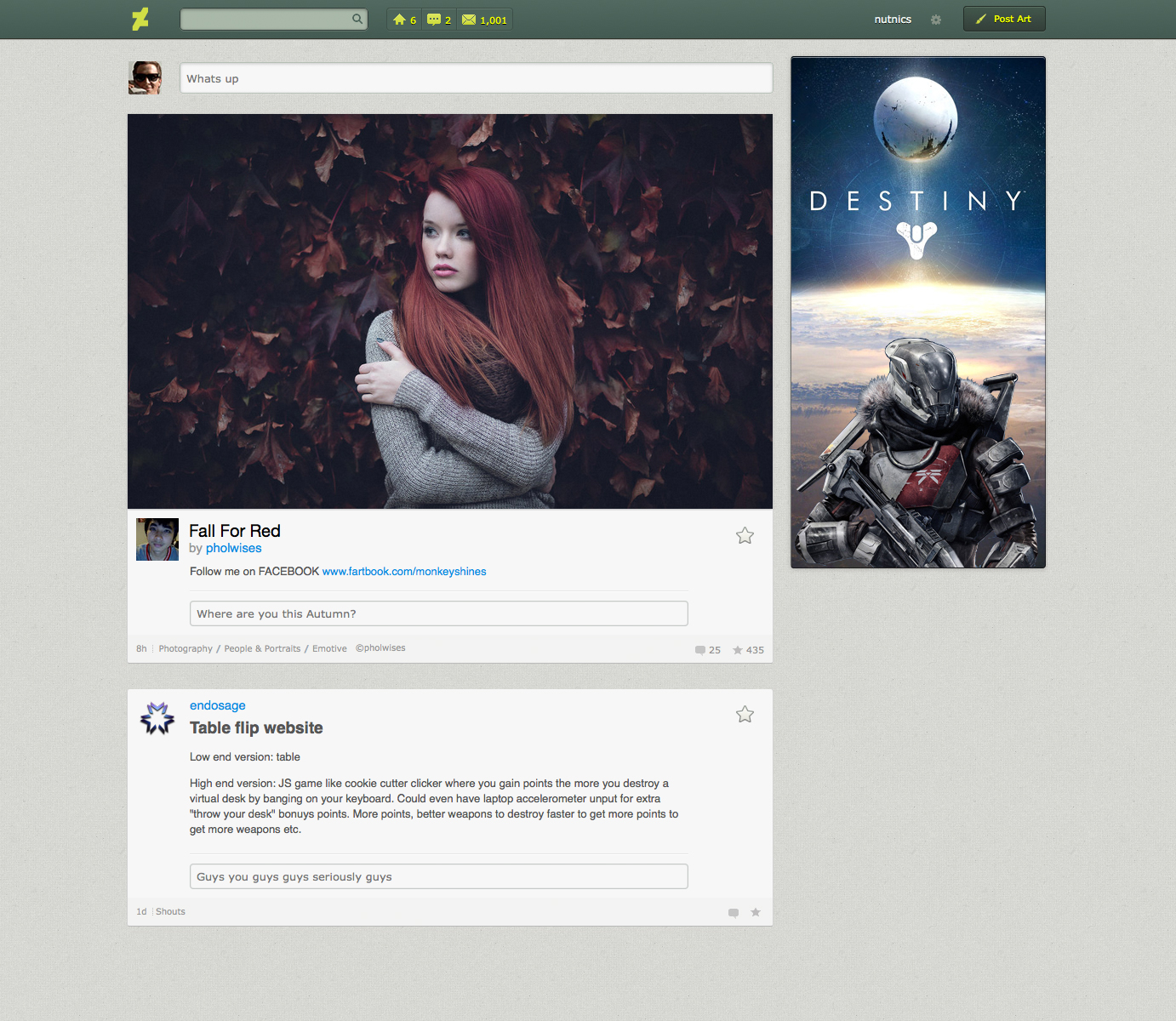Click the Fall For Red photo

click(450, 311)
